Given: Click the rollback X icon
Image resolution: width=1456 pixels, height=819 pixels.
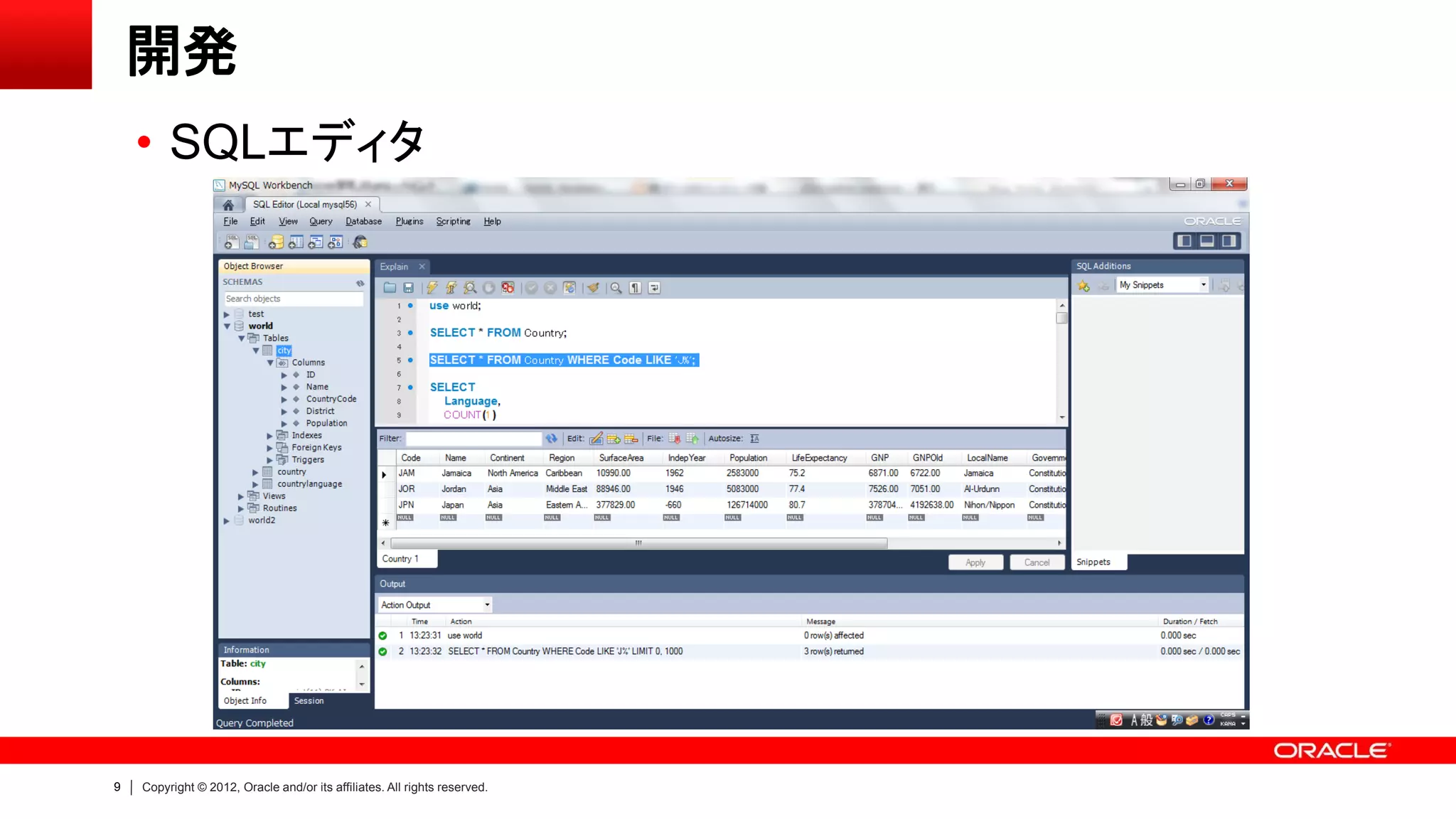Looking at the screenshot, I should coord(550,288).
